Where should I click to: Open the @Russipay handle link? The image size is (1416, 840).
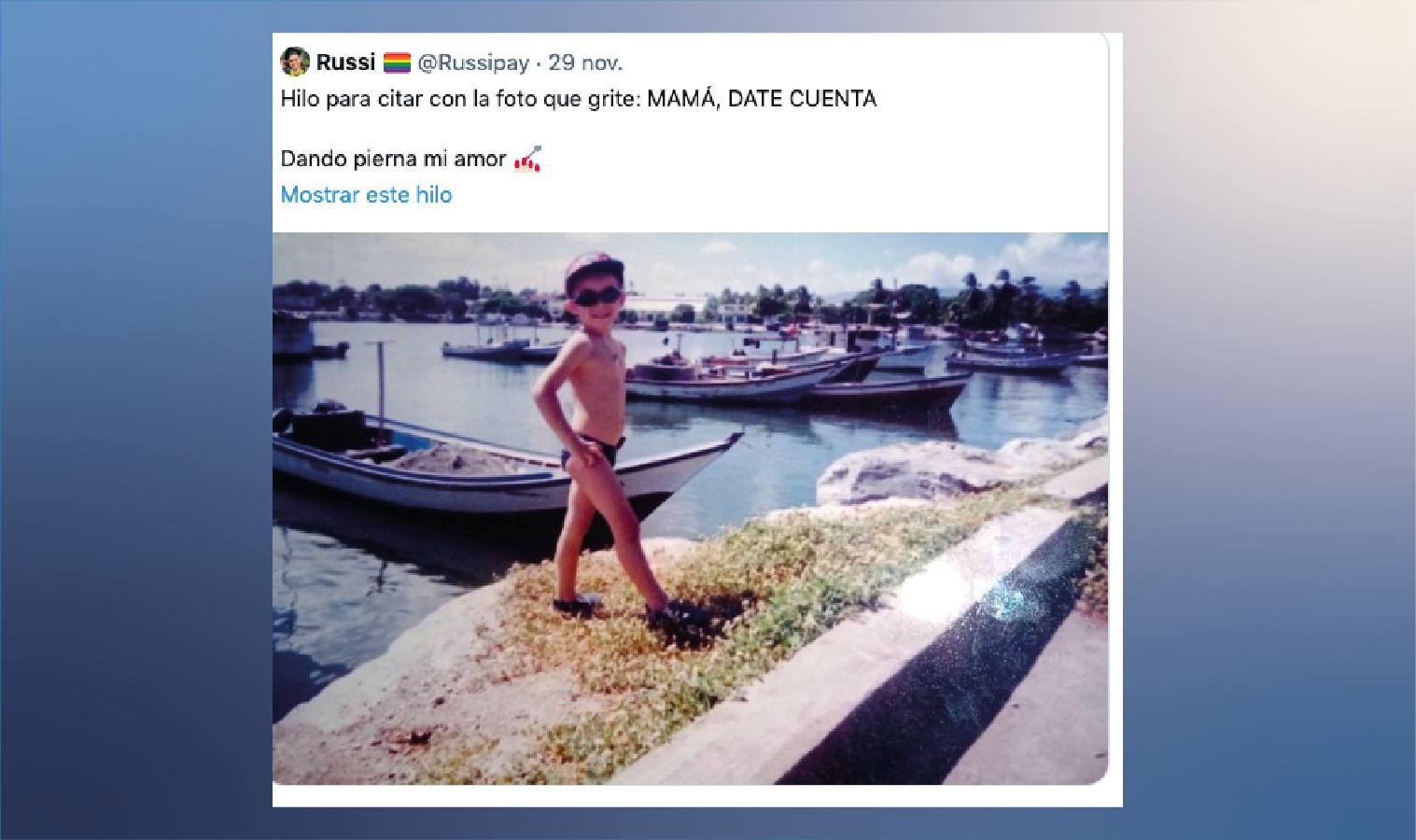tap(473, 63)
